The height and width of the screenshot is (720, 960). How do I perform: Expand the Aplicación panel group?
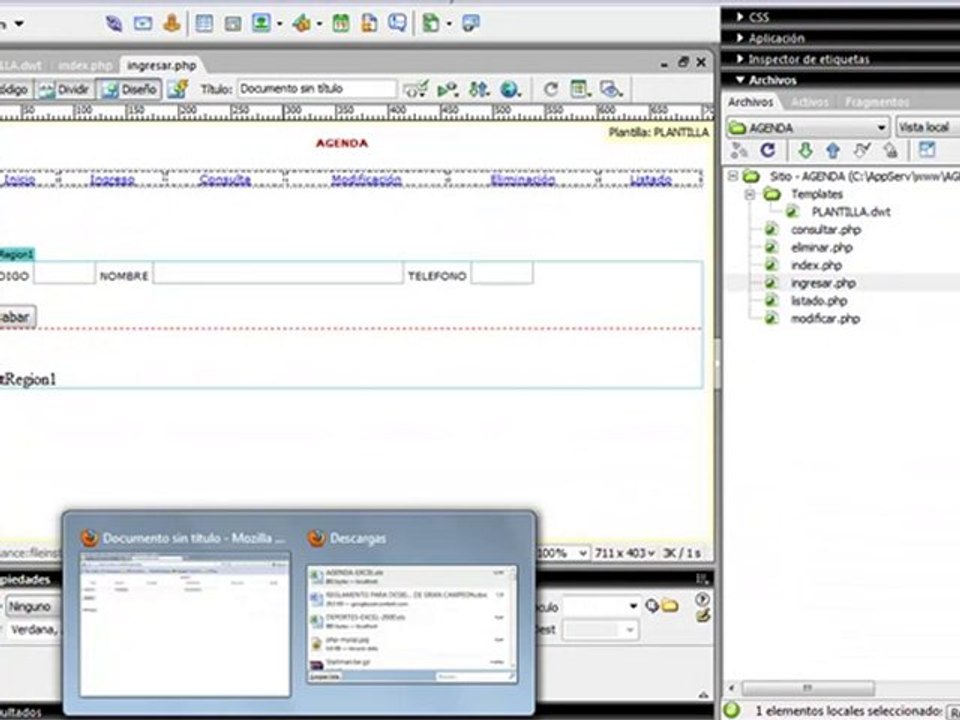pyautogui.click(x=740, y=38)
